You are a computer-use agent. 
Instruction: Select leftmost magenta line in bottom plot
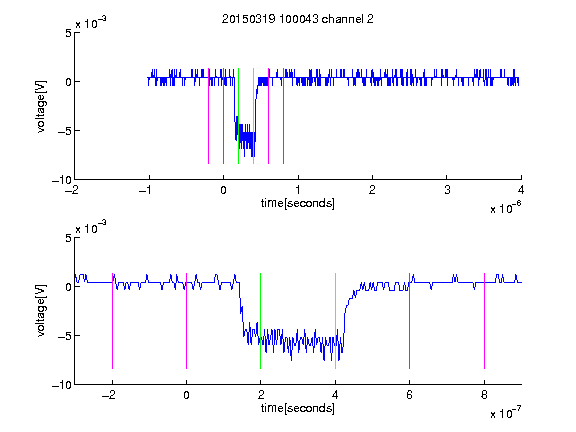point(112,321)
